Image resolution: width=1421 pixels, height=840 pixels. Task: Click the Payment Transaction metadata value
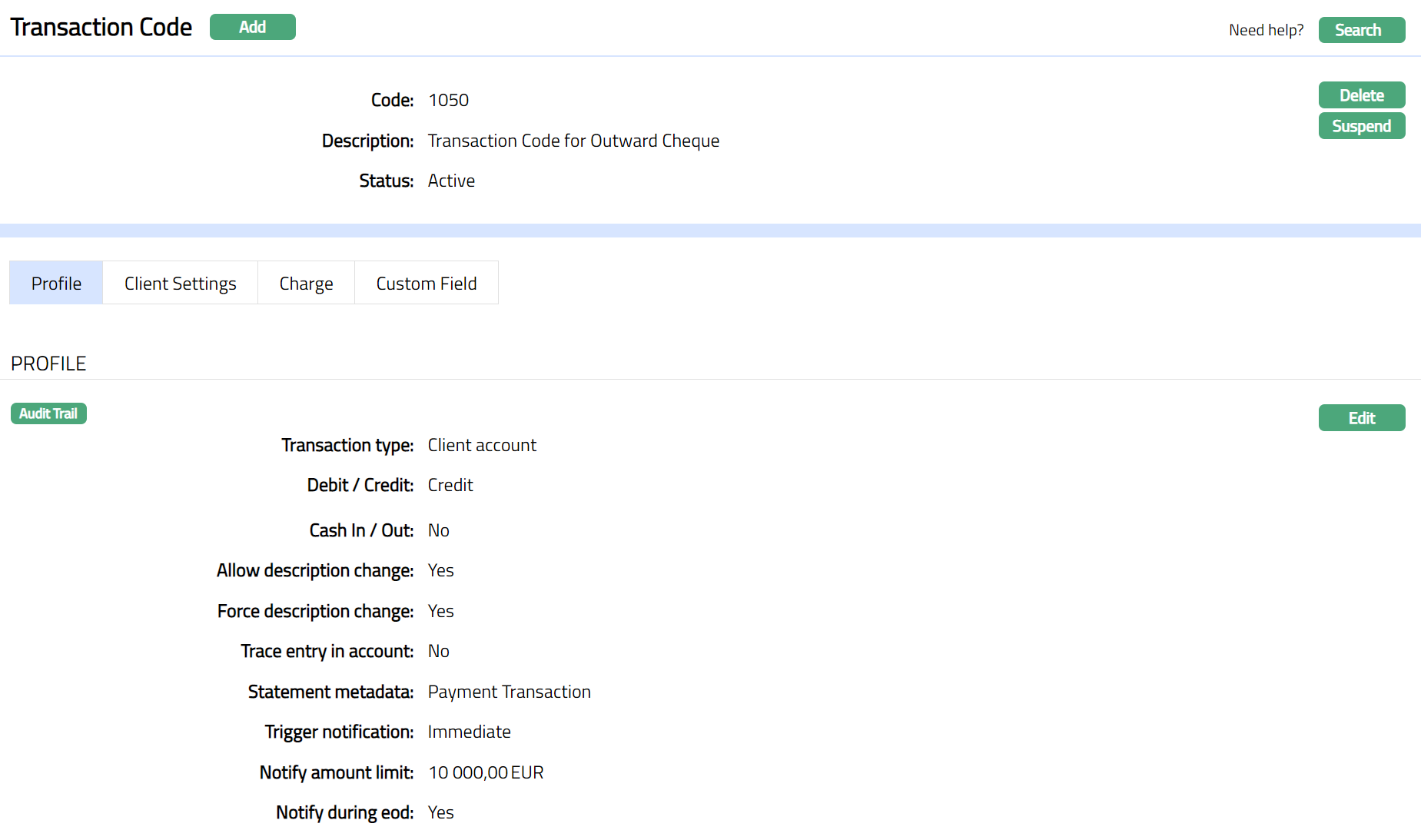click(509, 692)
